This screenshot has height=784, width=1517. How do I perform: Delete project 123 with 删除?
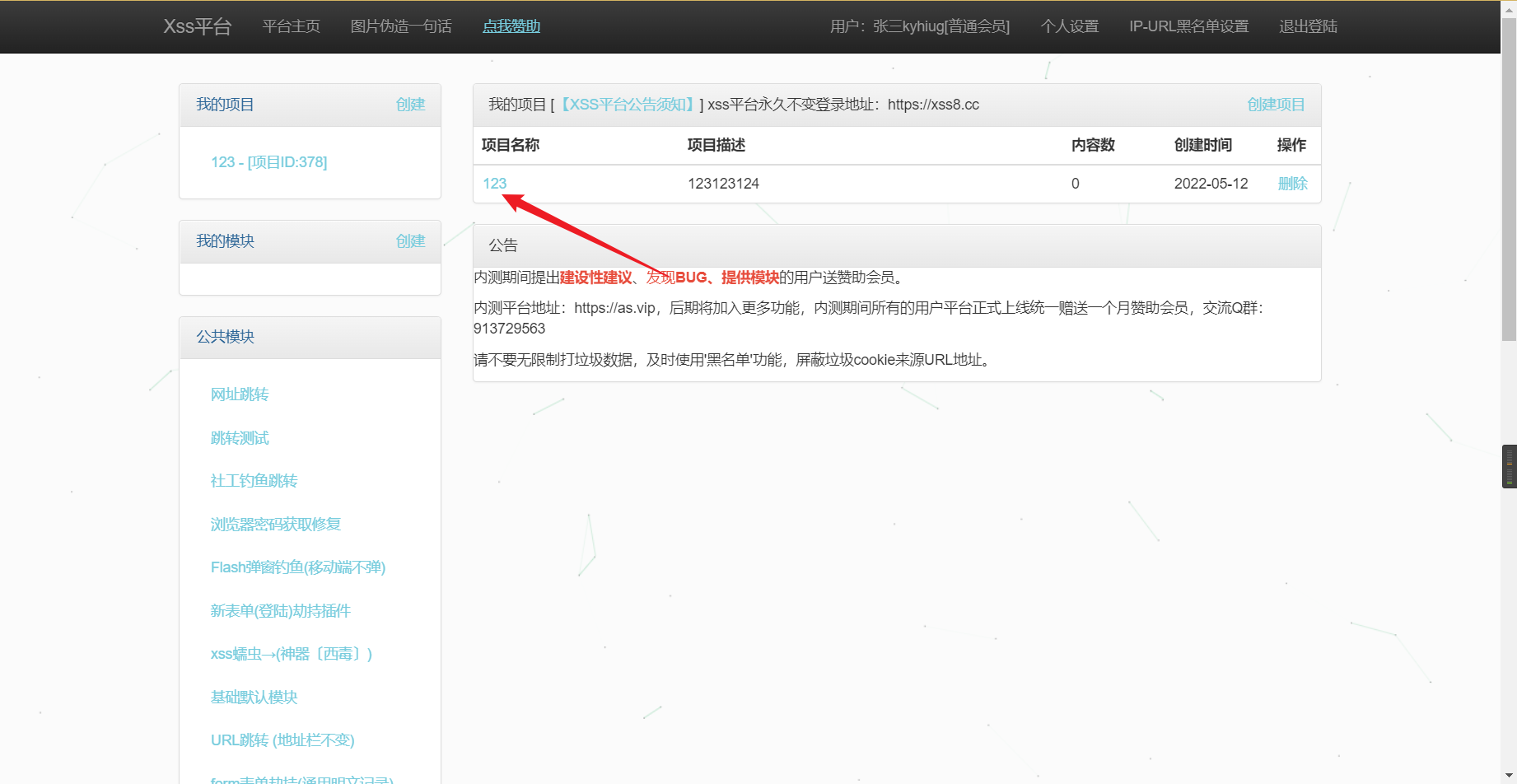pyautogui.click(x=1292, y=184)
